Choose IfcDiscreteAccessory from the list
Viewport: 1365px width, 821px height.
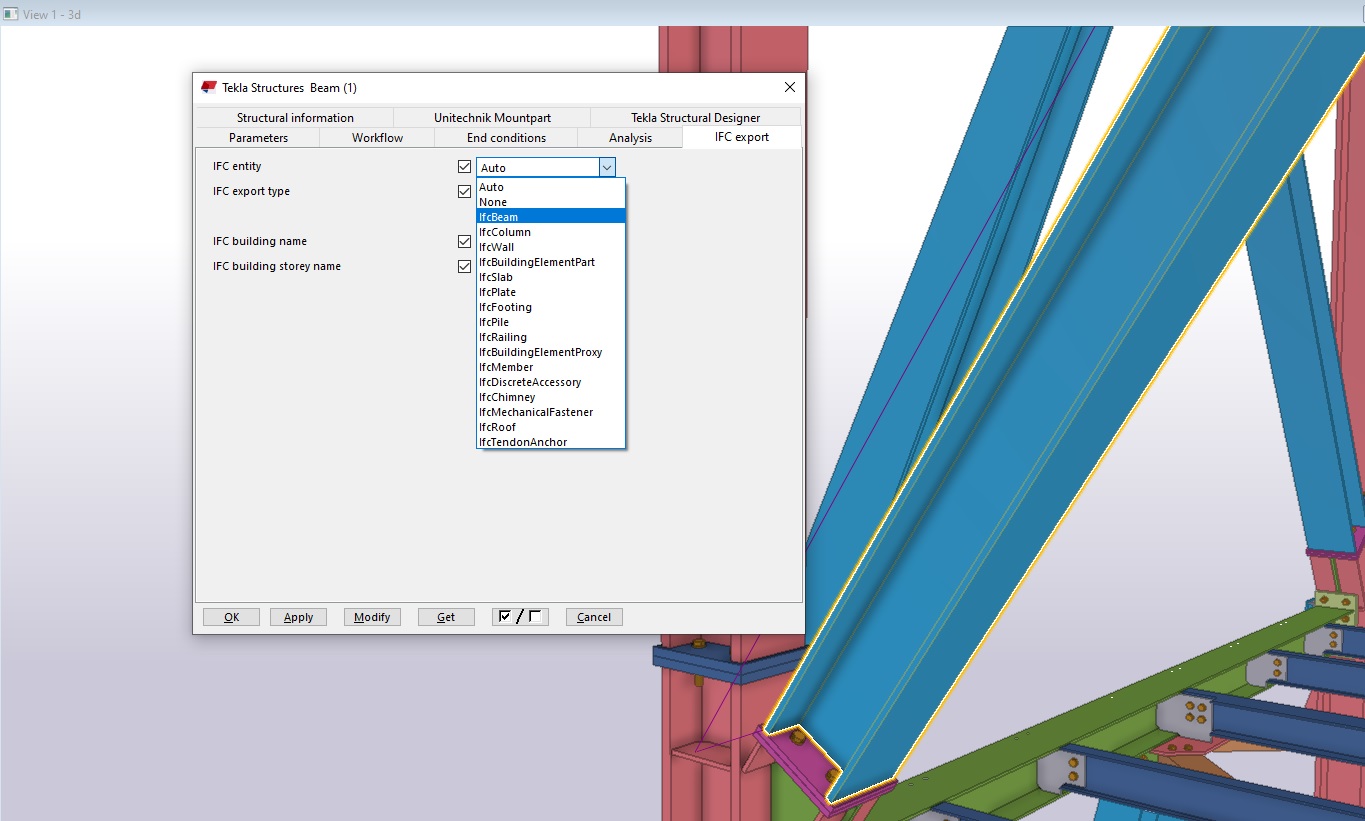551,382
